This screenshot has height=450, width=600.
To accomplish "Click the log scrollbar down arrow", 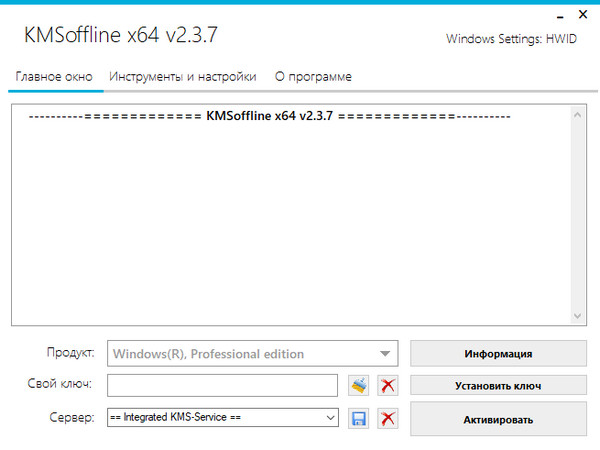I will coord(577,316).
